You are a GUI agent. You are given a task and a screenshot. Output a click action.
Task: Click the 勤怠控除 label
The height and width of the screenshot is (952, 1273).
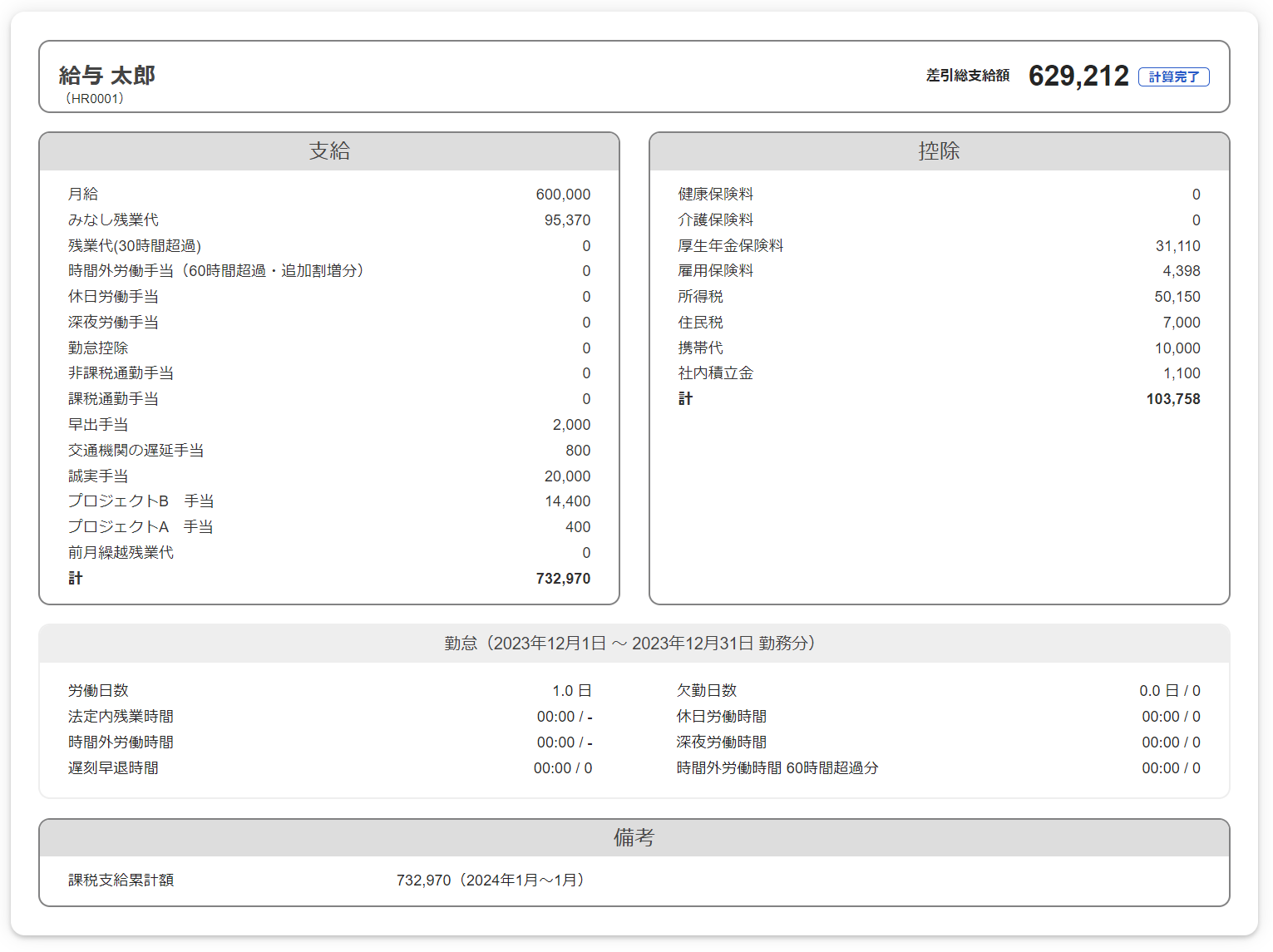coord(98,348)
